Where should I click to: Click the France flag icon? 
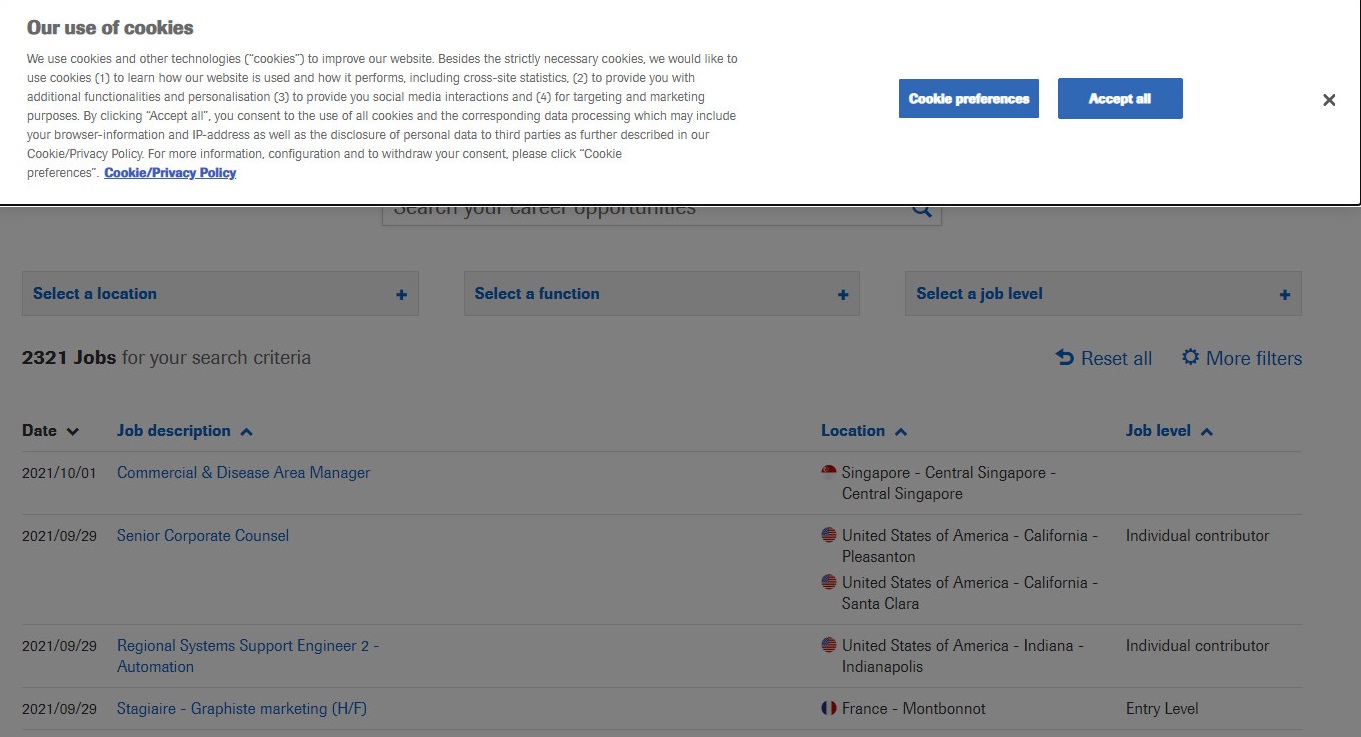[x=829, y=708]
